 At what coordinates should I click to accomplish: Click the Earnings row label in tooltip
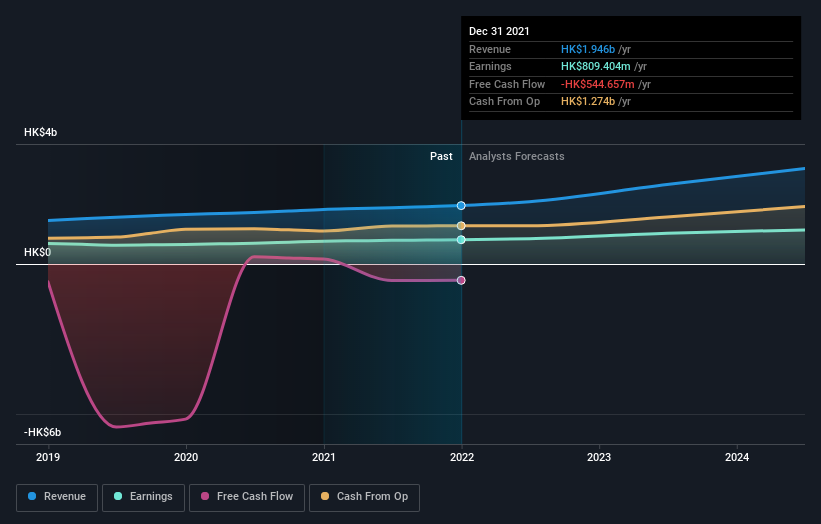click(490, 66)
